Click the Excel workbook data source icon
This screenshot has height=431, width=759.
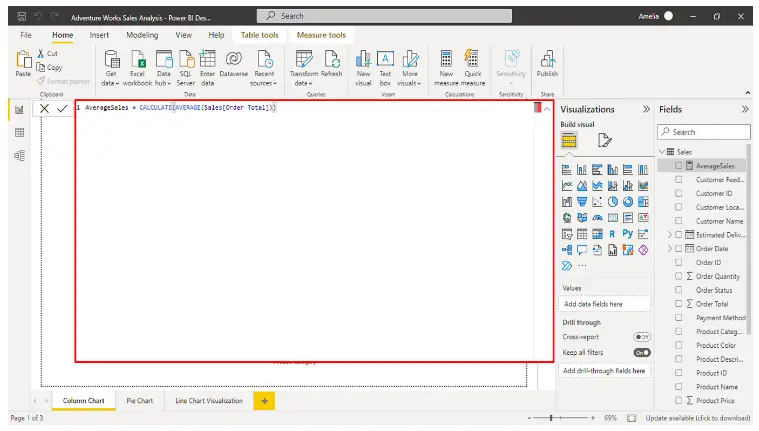point(138,60)
